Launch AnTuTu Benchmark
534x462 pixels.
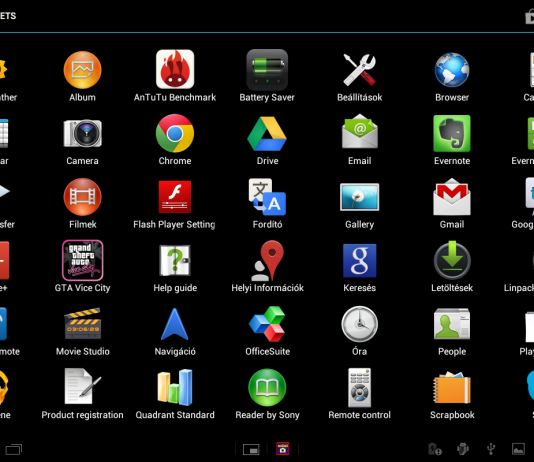[x=175, y=69]
